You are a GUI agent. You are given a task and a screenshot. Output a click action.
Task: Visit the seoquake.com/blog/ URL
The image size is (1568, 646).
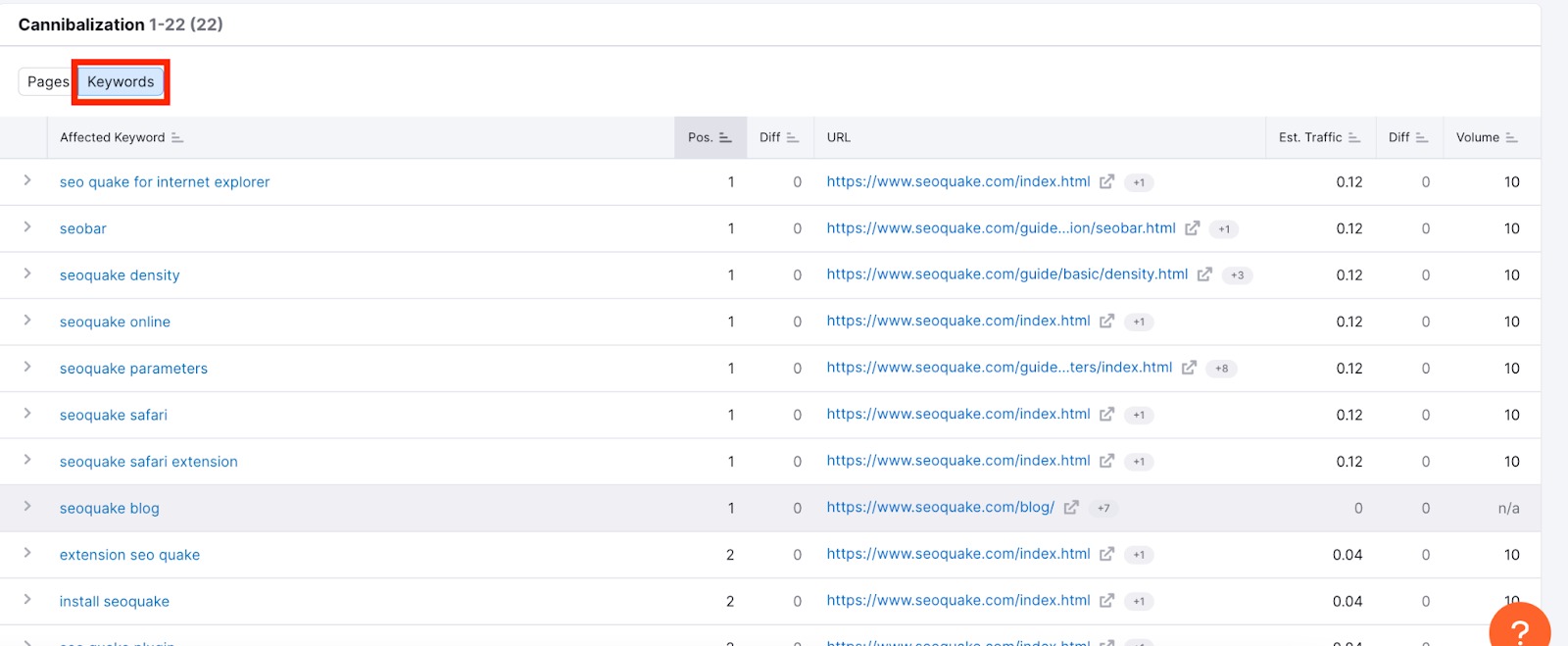click(941, 508)
